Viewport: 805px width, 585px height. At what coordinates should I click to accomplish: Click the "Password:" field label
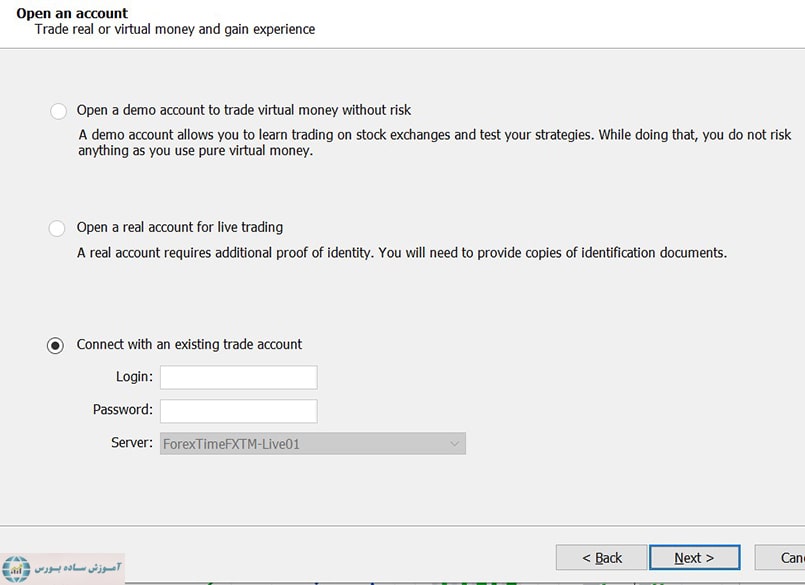click(122, 410)
